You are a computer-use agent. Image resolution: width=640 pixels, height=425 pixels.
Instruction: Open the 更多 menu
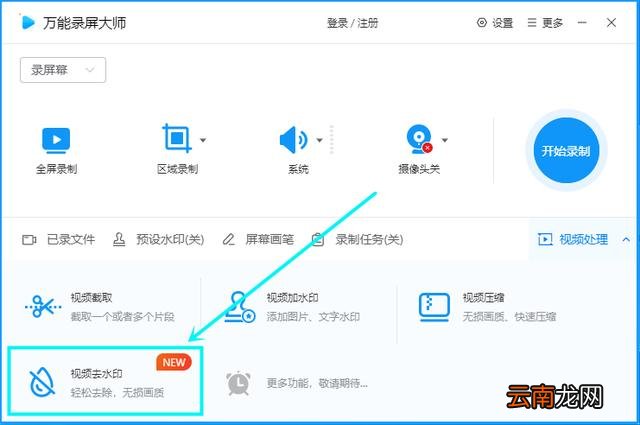pos(545,23)
